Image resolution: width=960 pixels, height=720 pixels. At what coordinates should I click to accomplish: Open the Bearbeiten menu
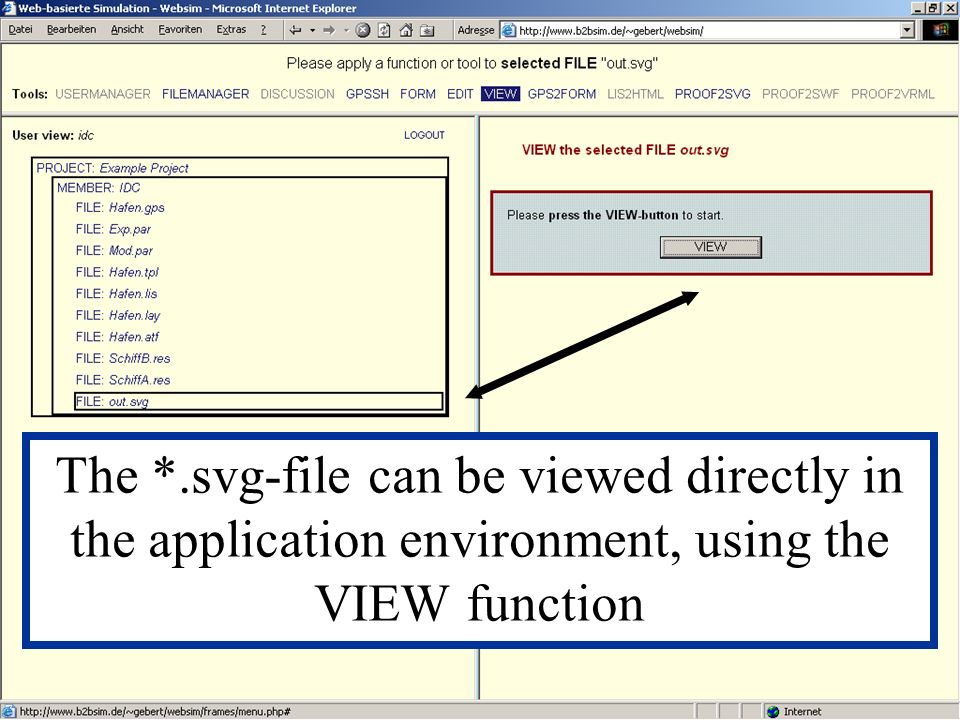(72, 29)
